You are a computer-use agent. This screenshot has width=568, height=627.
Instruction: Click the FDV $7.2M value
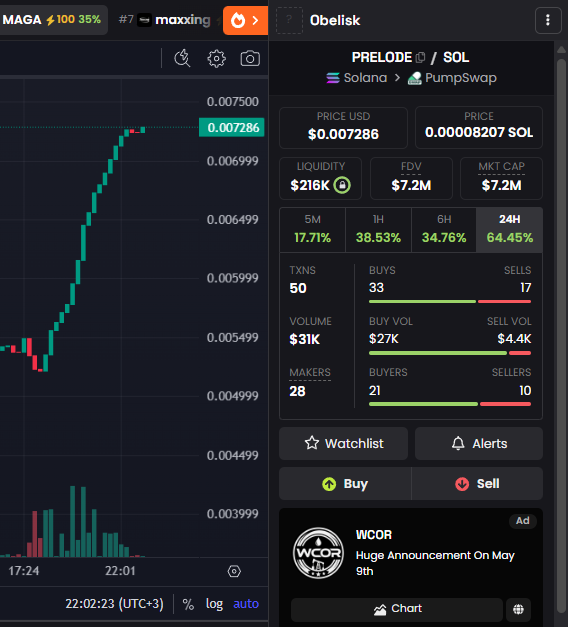[411, 185]
